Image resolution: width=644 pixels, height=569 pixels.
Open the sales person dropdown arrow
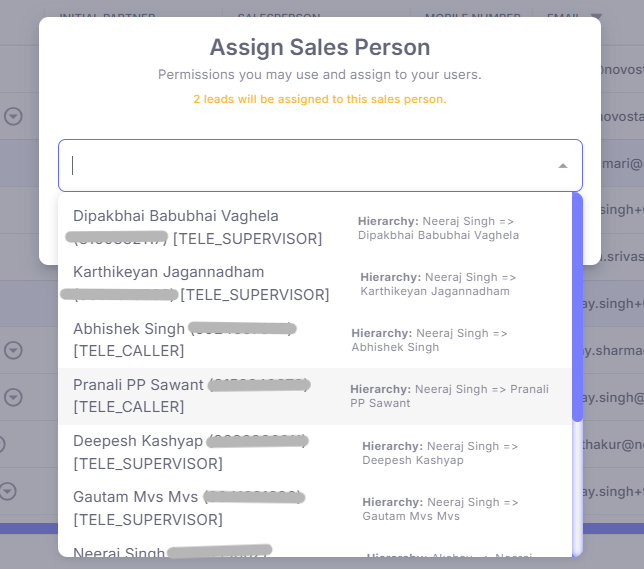click(x=563, y=166)
